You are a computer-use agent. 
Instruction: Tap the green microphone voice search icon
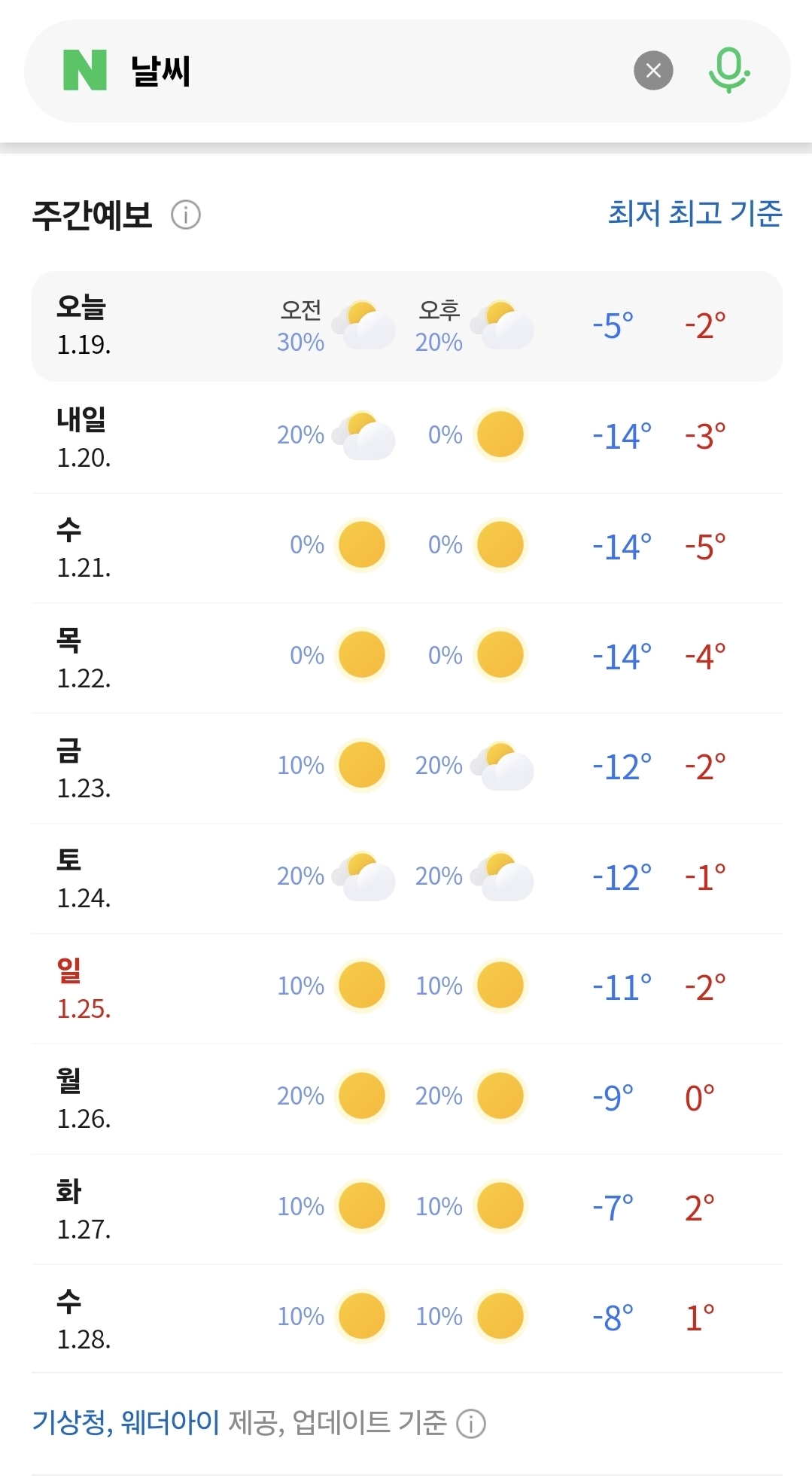click(728, 71)
